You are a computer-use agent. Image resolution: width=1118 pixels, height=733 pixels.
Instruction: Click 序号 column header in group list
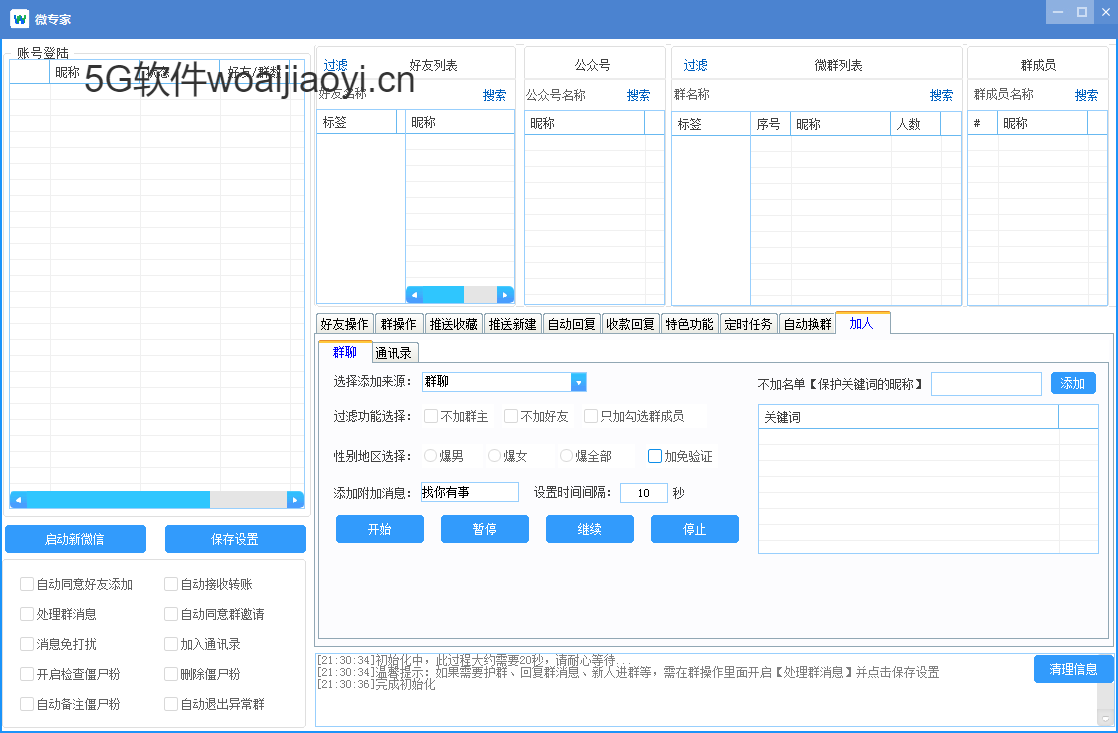click(x=771, y=123)
